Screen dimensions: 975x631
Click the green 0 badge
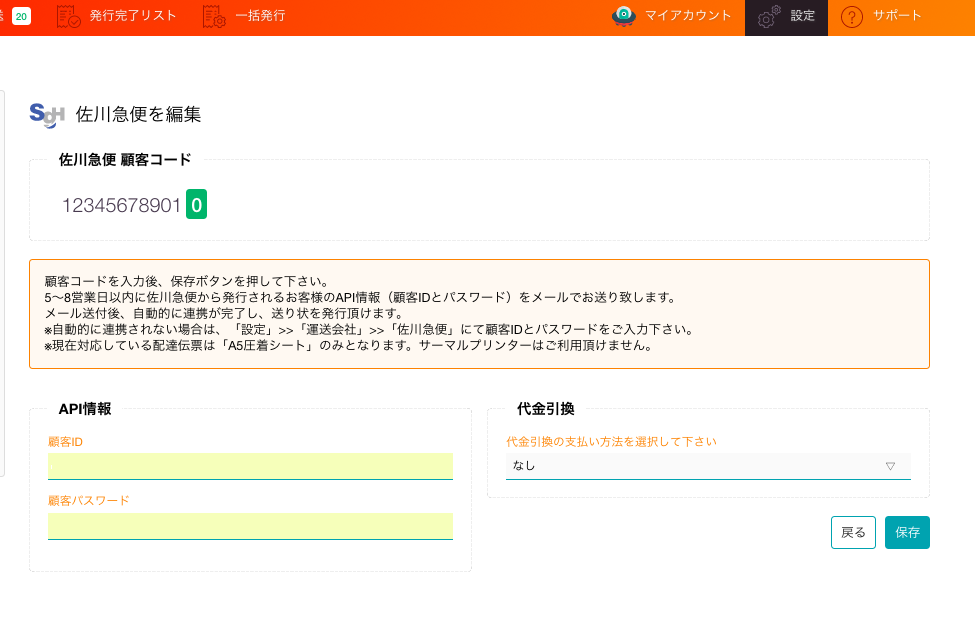pos(196,205)
